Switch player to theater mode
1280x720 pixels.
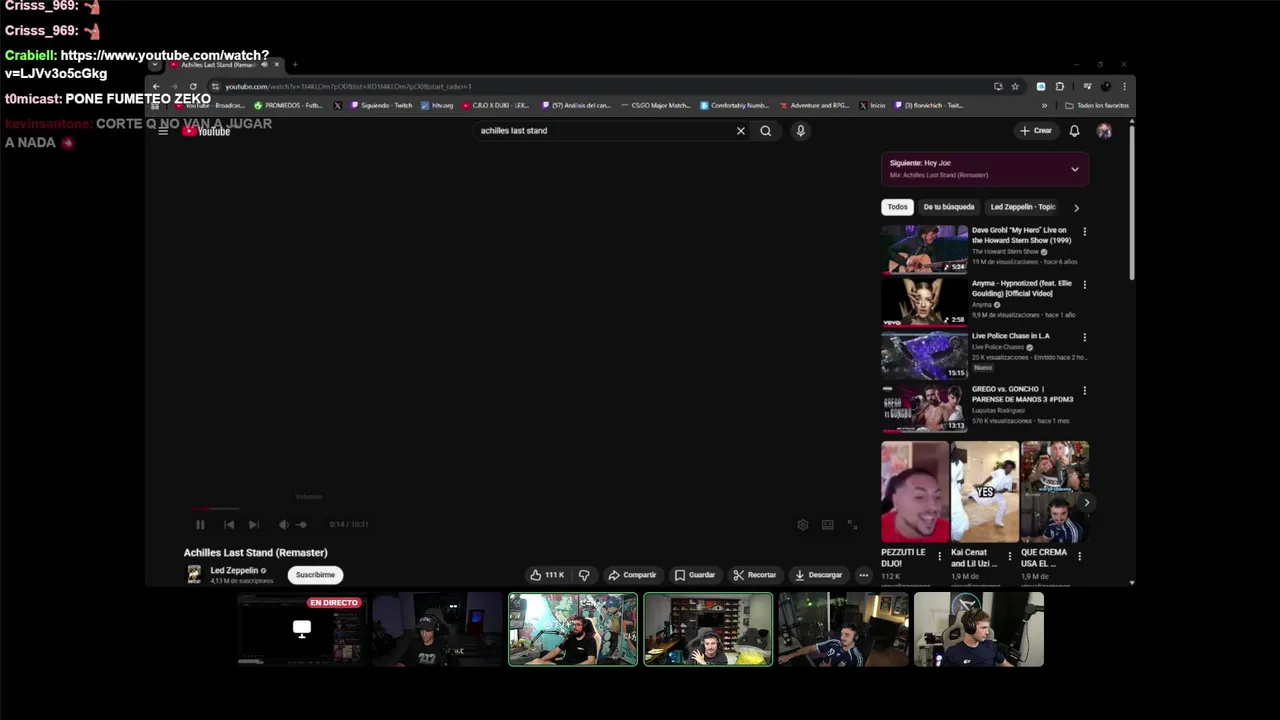click(827, 524)
